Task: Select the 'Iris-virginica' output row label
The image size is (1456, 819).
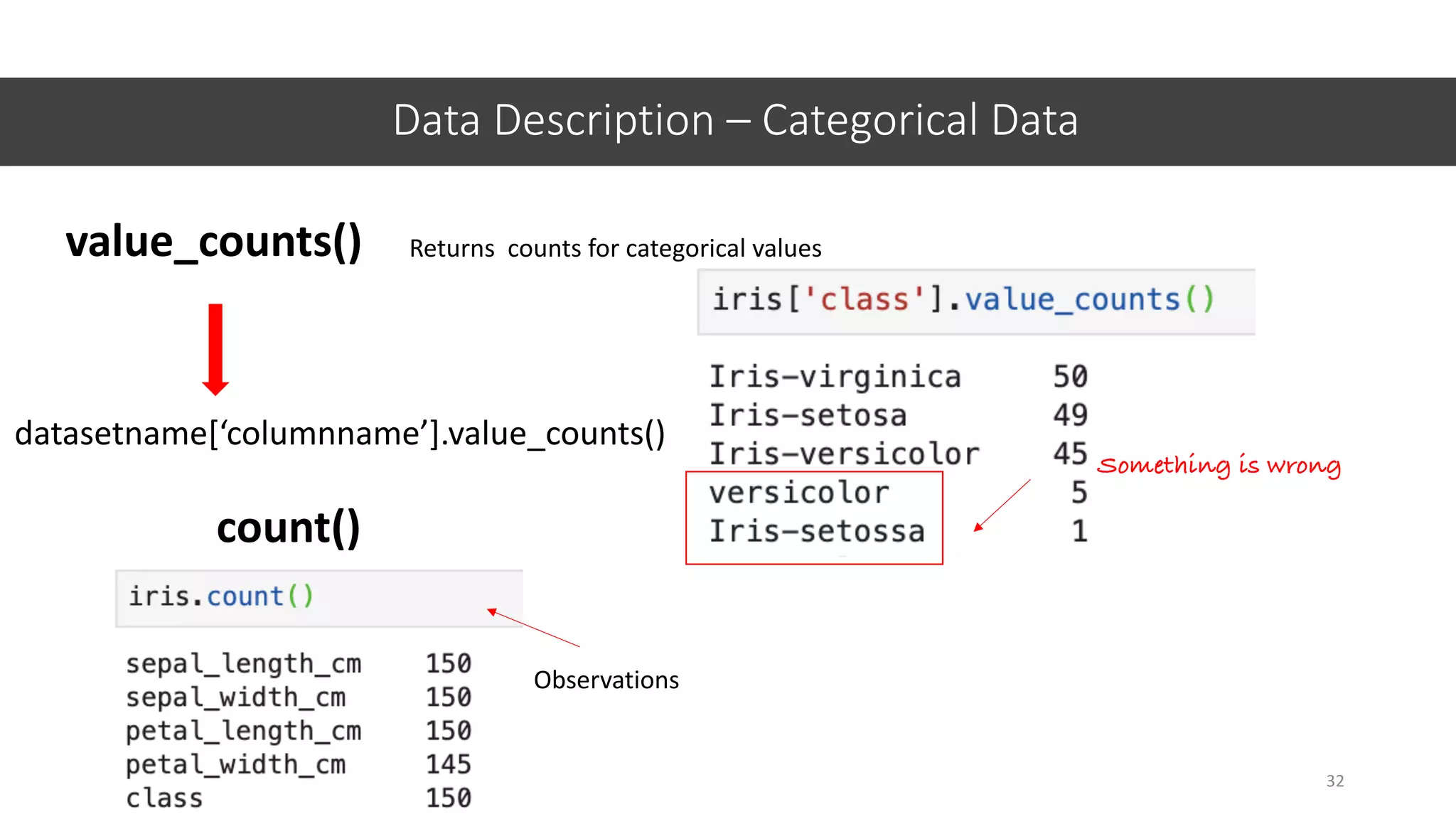Action: coord(835,377)
